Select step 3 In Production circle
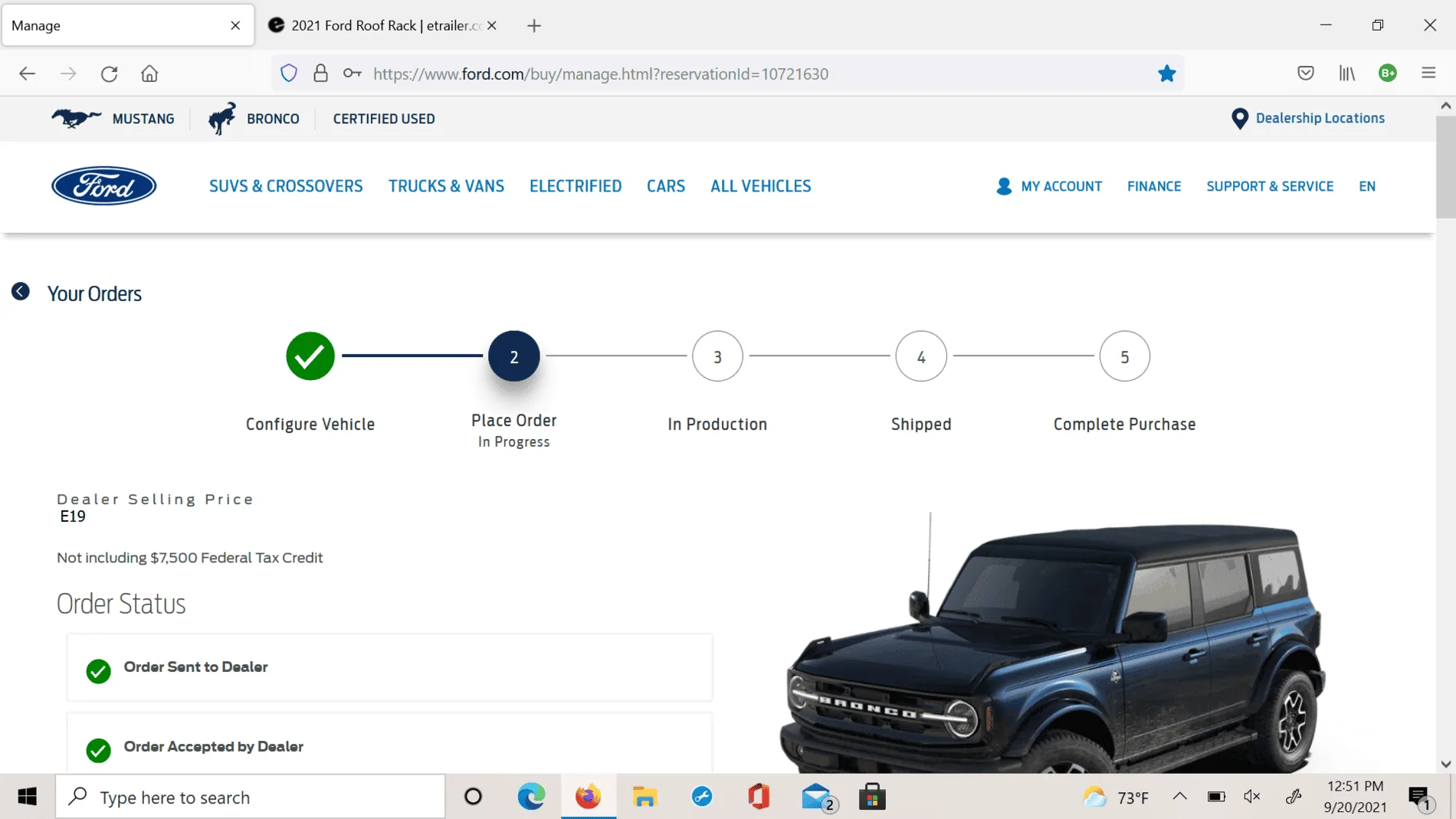Screen dimensions: 1456x819 (x=717, y=356)
